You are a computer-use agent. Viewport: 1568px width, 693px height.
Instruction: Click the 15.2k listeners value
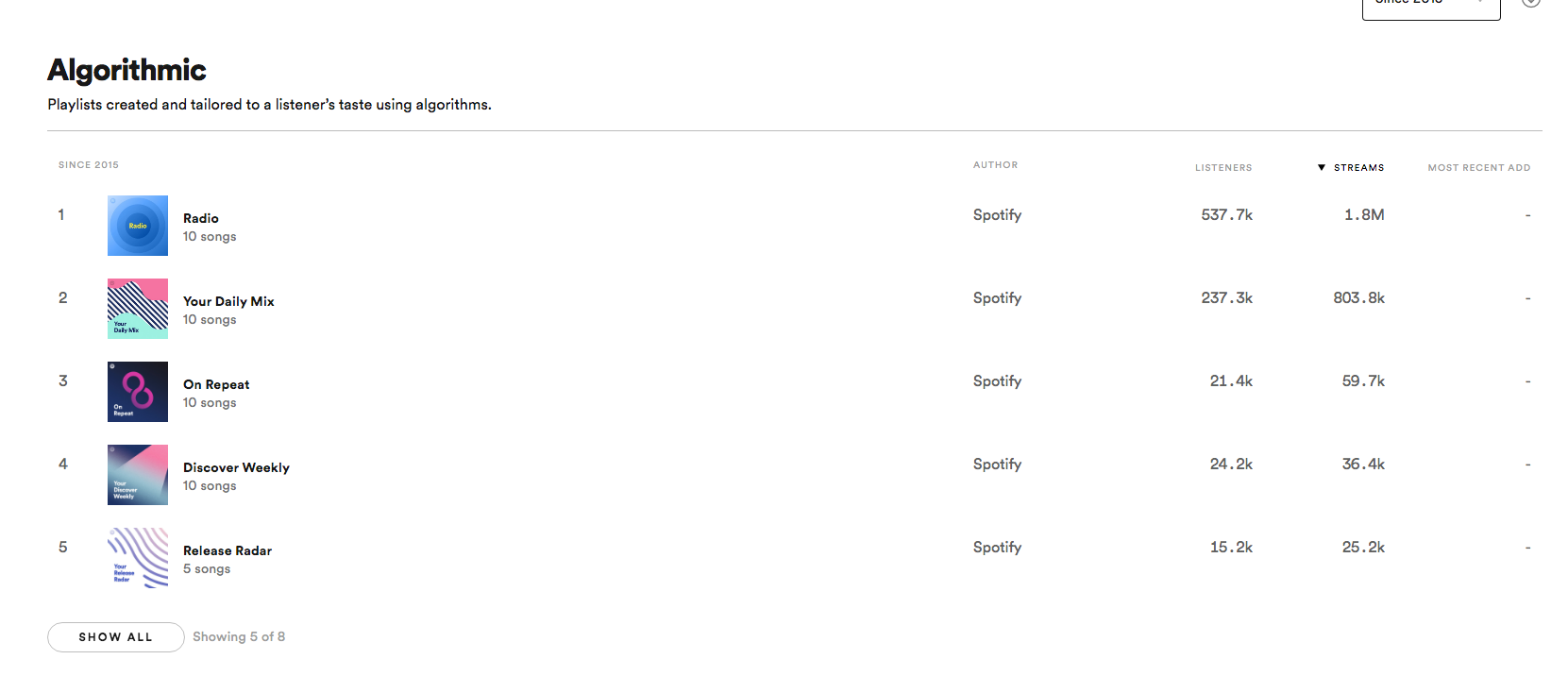[x=1231, y=548]
